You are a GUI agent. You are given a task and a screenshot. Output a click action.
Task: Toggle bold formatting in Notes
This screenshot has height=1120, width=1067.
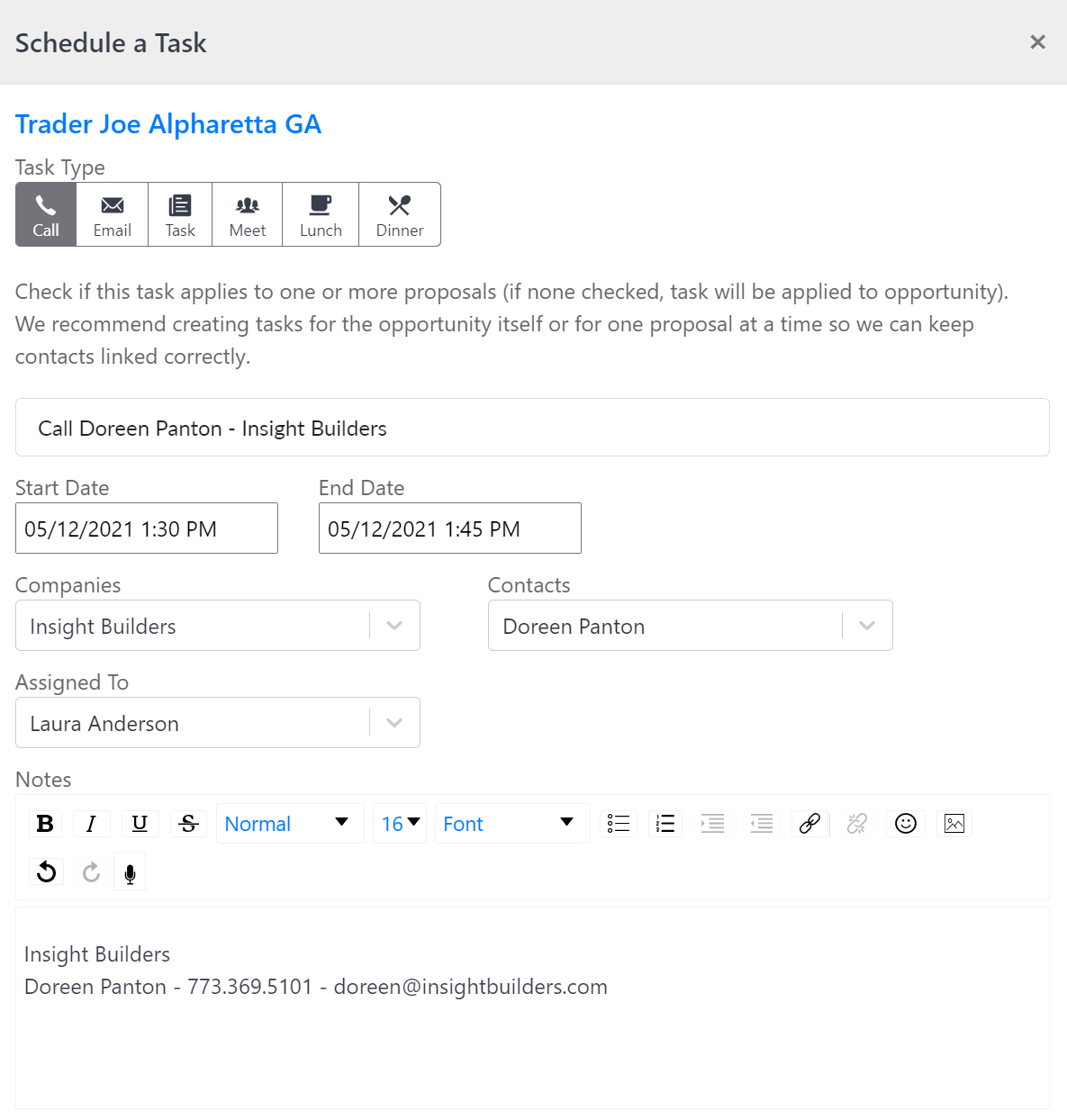coord(45,824)
